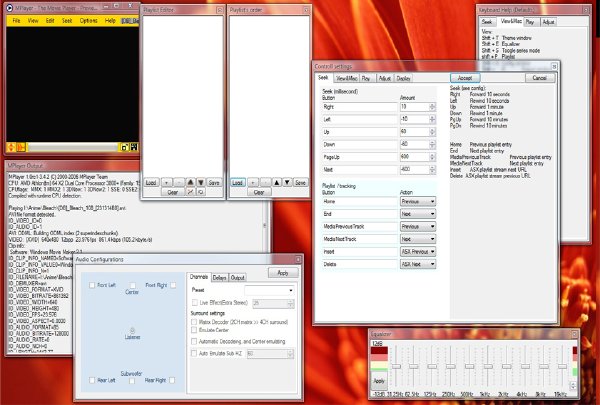Toggle Auto Emulate Sub HZ checkbox

pyautogui.click(x=194, y=353)
